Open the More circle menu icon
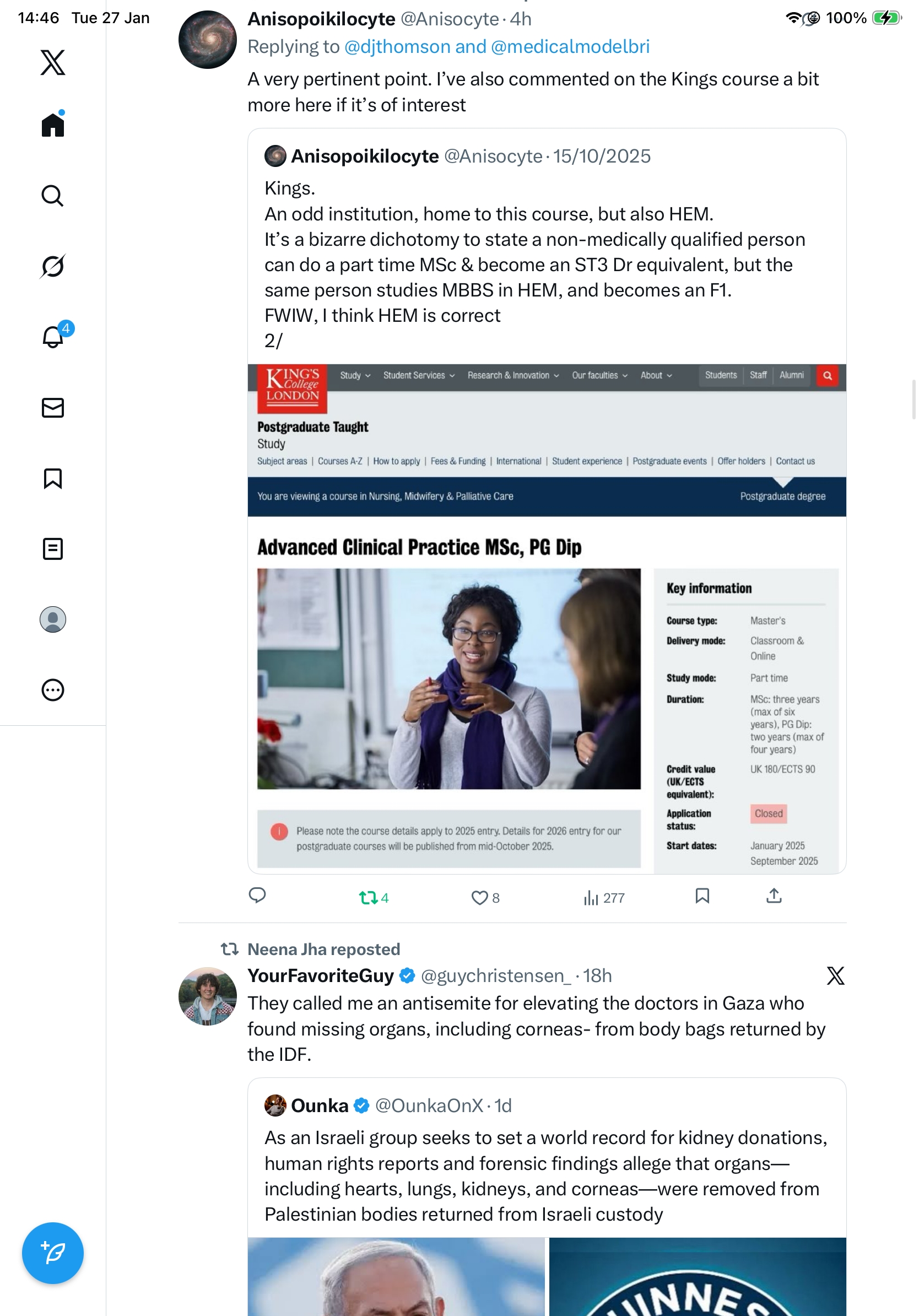The image size is (919, 1316). click(x=53, y=689)
